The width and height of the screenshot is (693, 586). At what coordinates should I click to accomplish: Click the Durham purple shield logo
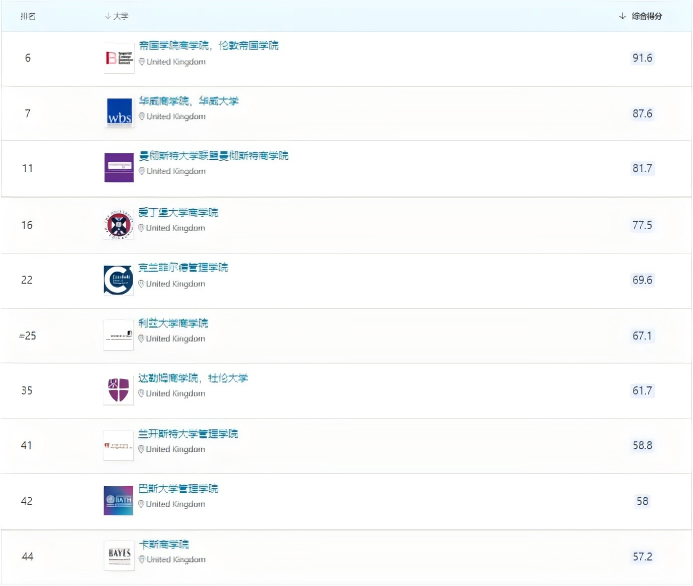(118, 390)
